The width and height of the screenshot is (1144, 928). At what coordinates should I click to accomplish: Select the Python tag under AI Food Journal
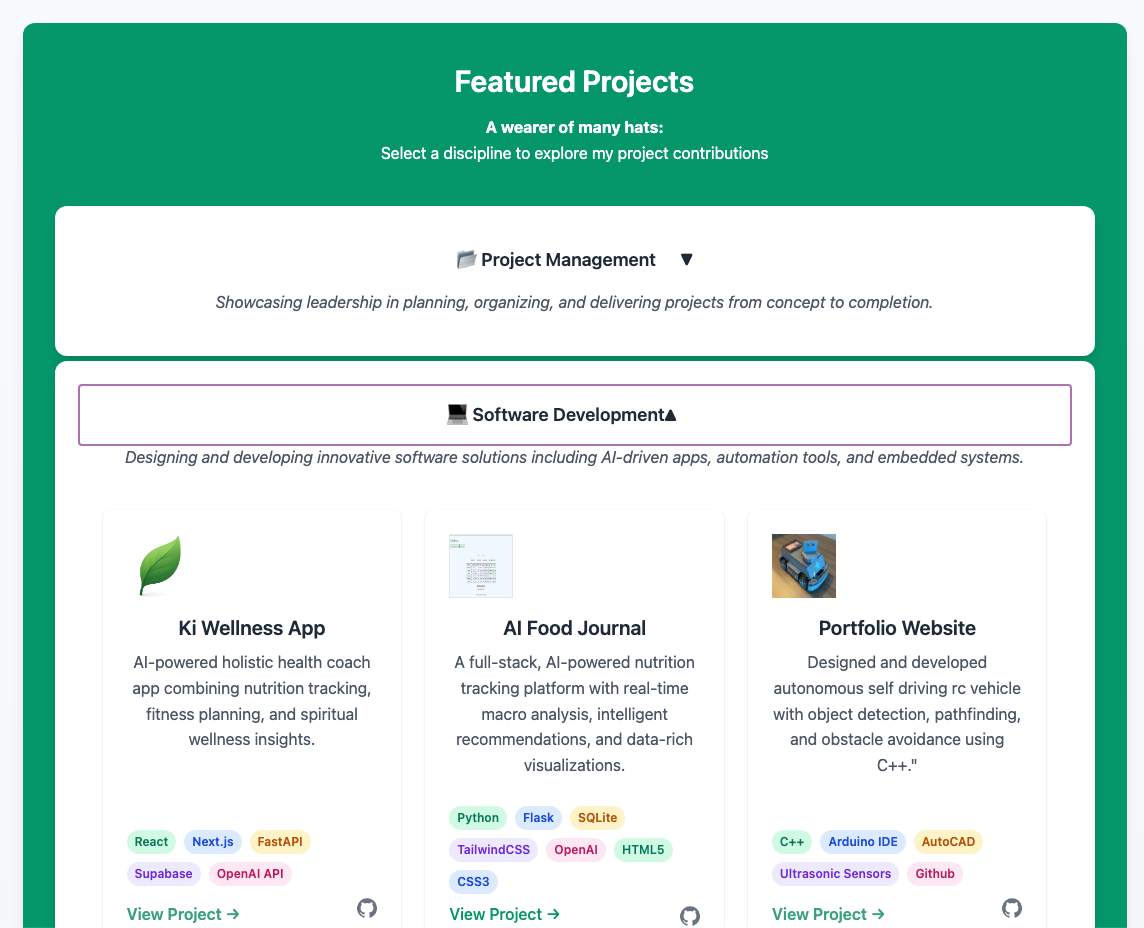pyautogui.click(x=478, y=817)
